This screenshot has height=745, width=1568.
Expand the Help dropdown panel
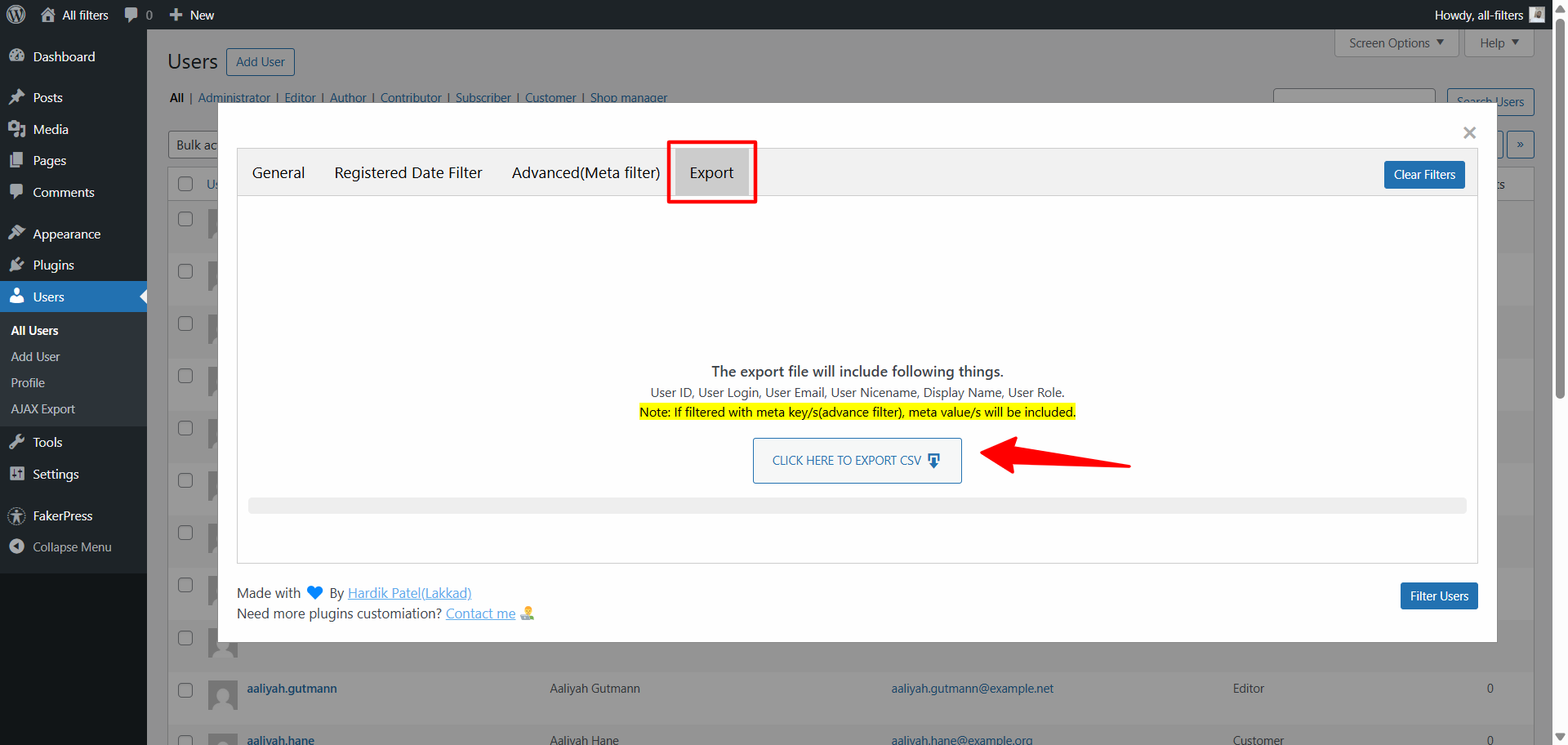tap(1499, 43)
